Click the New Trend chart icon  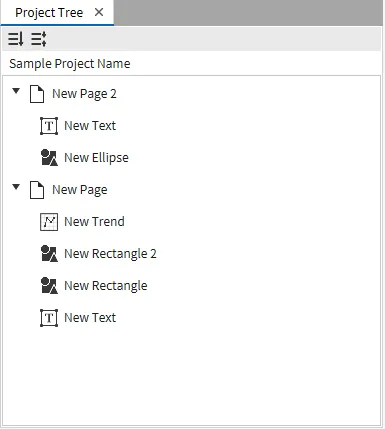click(49, 222)
